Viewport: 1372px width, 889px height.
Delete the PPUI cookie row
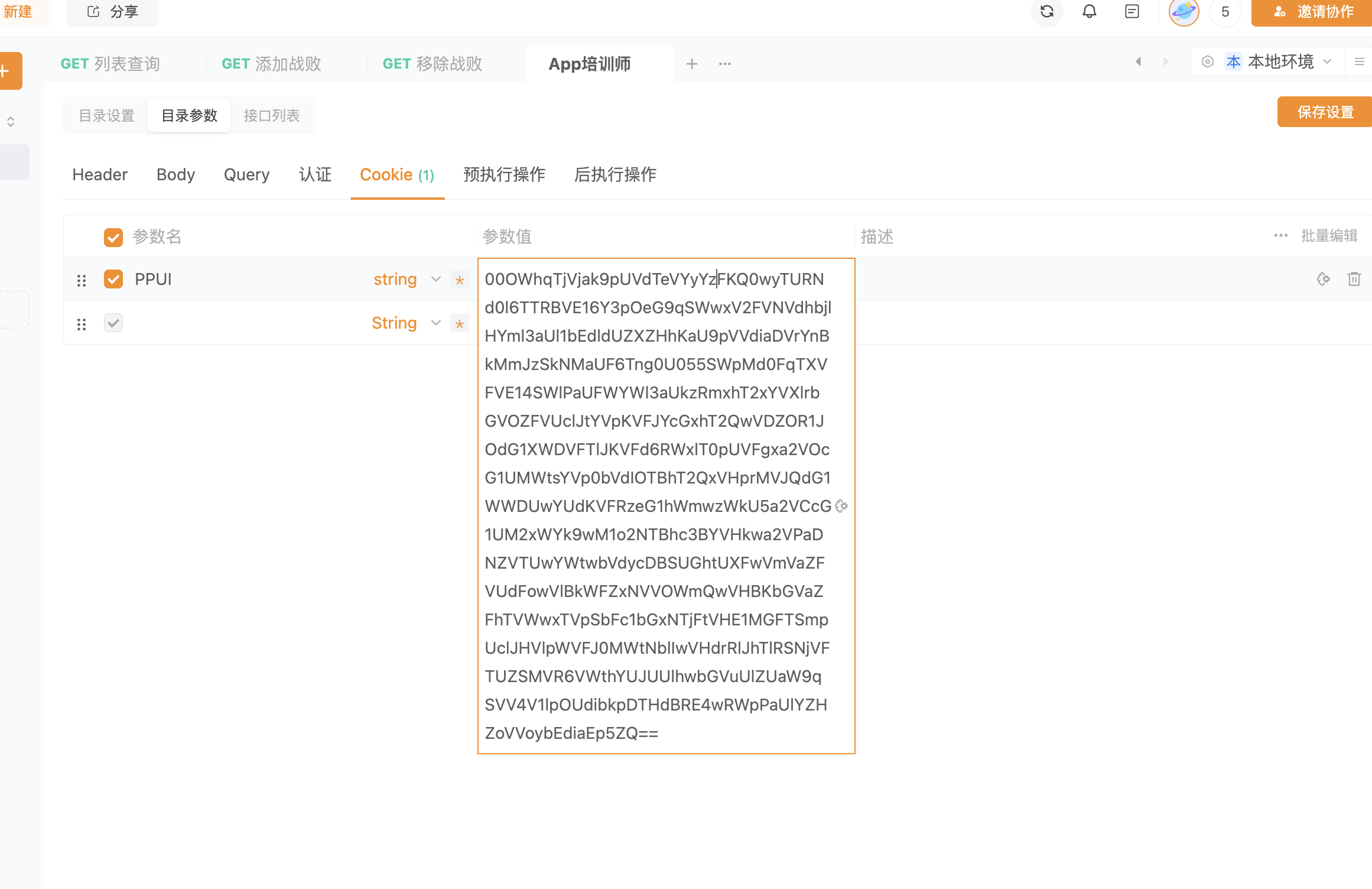point(1354,279)
